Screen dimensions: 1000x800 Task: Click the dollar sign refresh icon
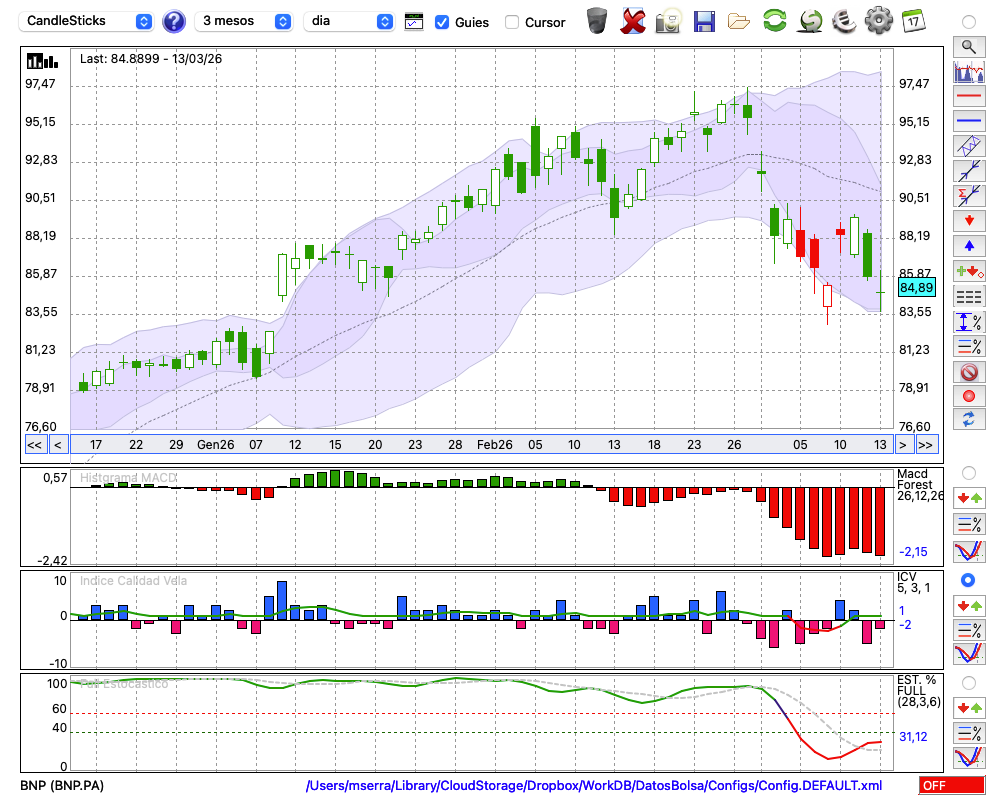click(x=810, y=21)
